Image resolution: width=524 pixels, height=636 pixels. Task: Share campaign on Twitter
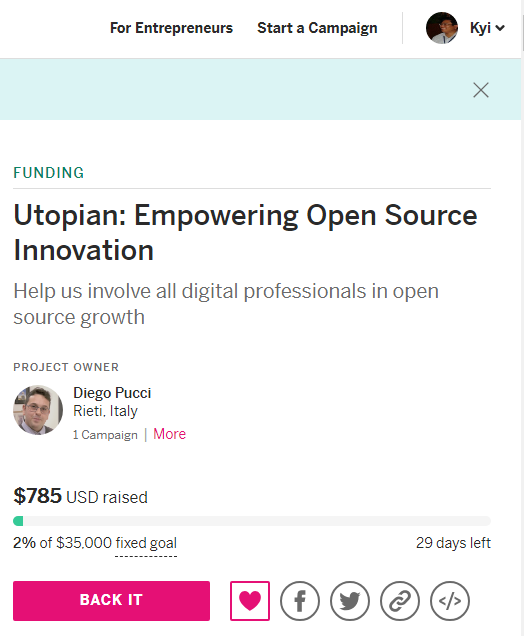click(350, 601)
